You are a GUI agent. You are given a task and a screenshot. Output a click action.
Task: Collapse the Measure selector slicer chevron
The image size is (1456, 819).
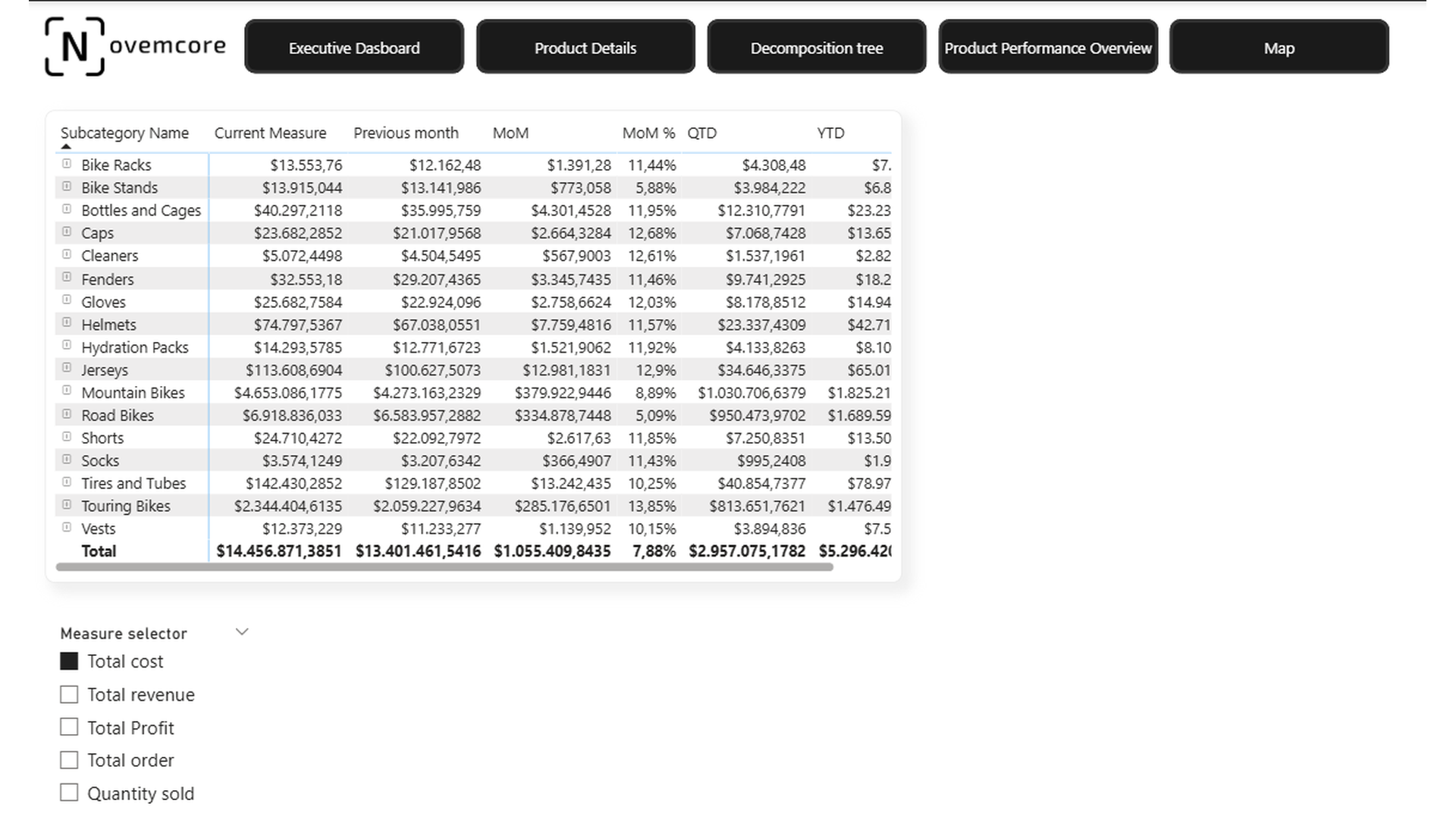coord(242,632)
